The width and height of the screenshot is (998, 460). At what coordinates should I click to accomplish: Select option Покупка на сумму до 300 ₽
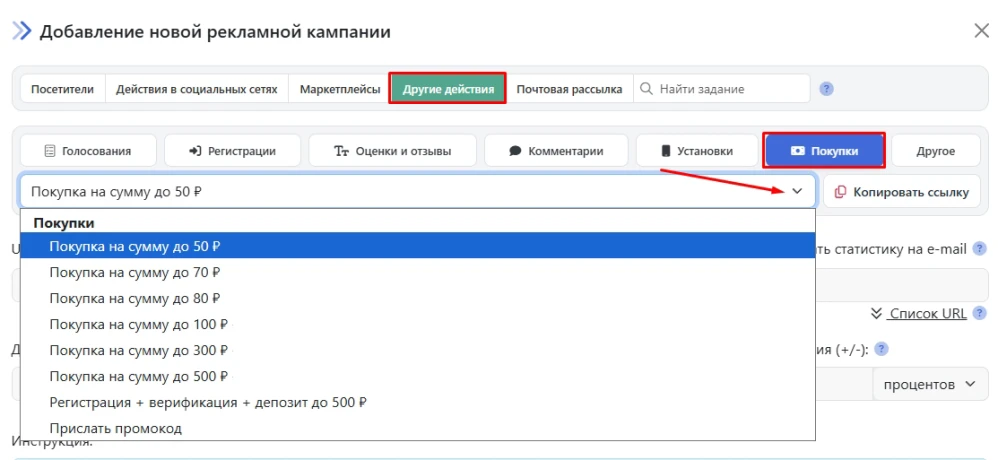tap(418, 350)
